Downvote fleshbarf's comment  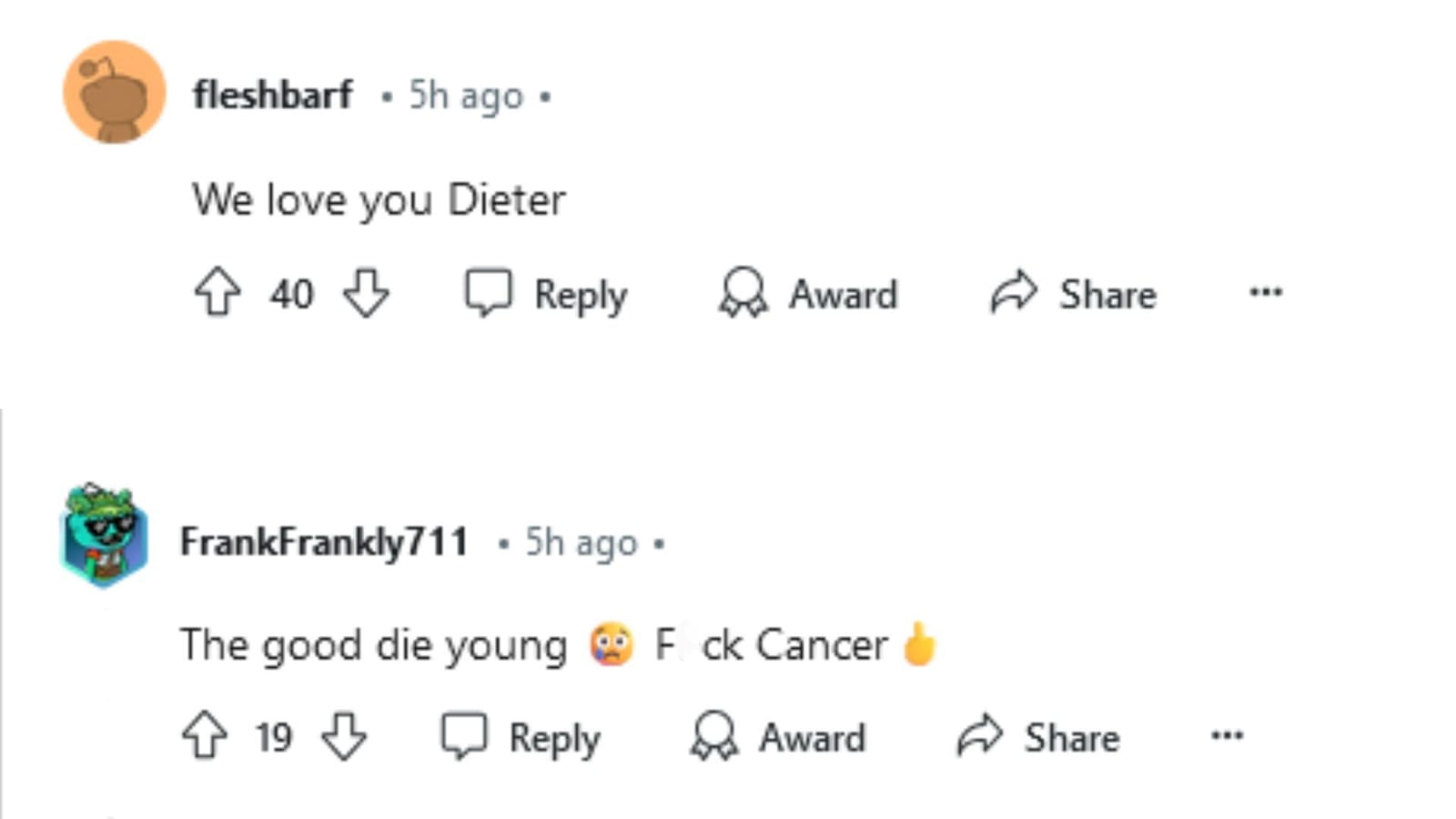coord(367,293)
